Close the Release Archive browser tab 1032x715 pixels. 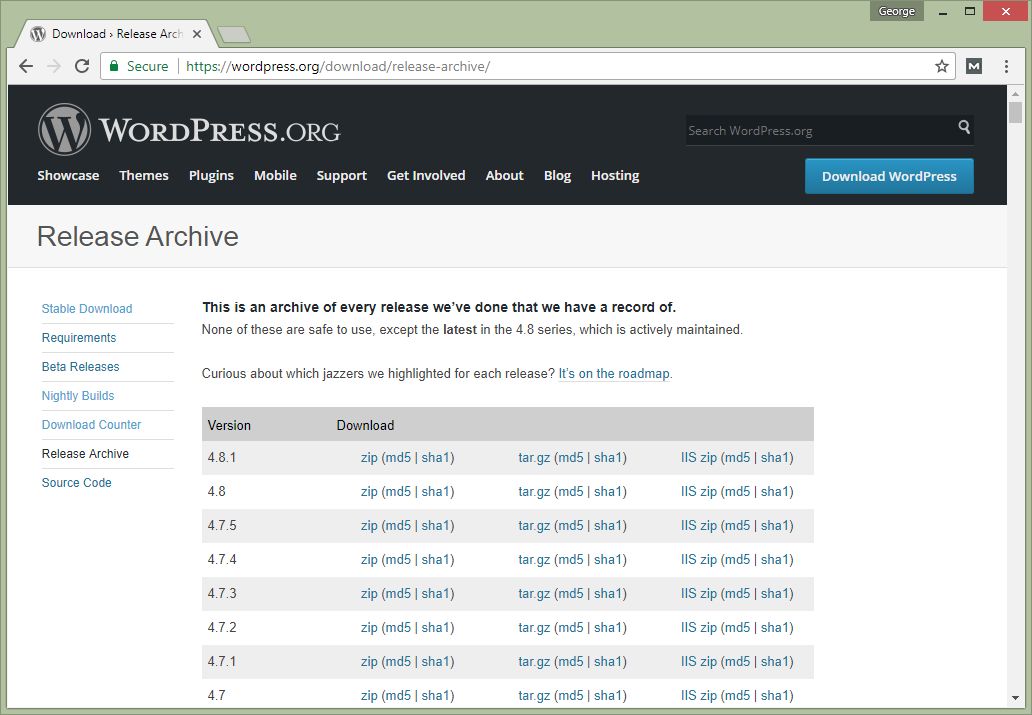click(x=197, y=34)
